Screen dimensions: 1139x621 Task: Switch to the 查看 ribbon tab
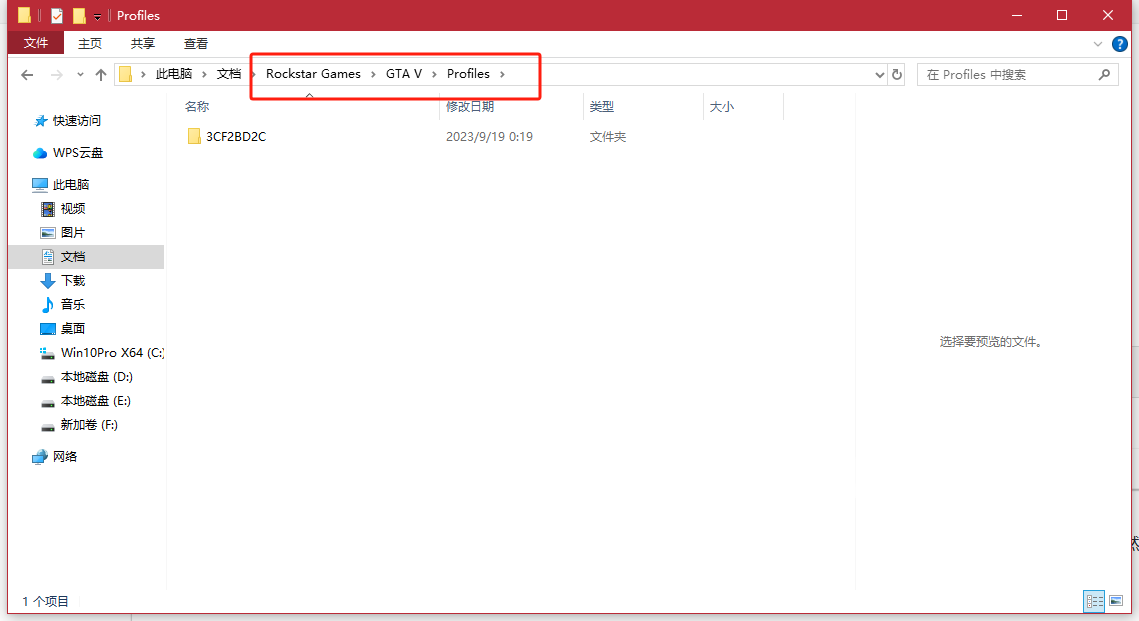tap(196, 43)
